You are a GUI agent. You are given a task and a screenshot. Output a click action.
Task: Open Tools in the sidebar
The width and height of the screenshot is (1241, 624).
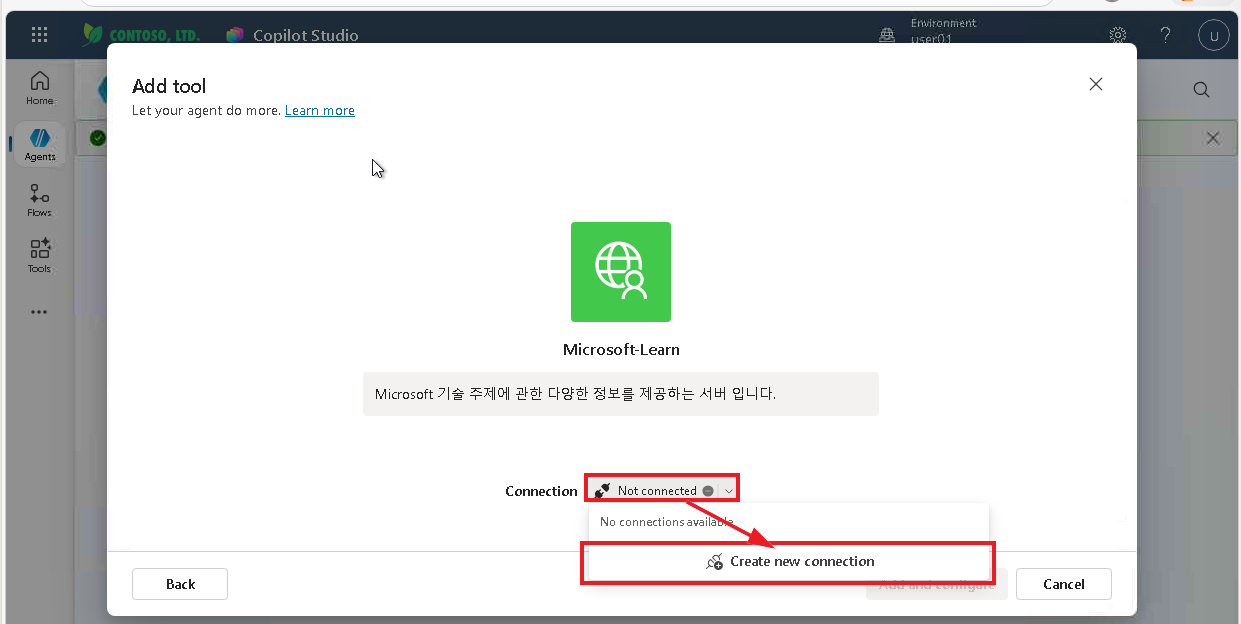point(40,256)
